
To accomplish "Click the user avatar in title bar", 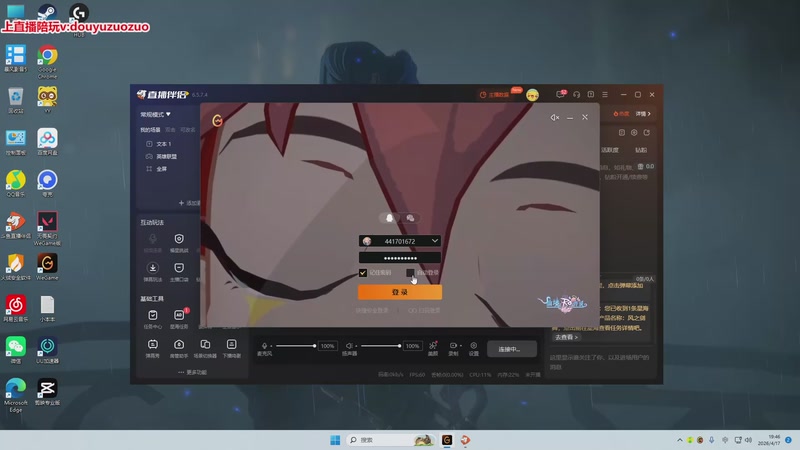I will [x=532, y=95].
